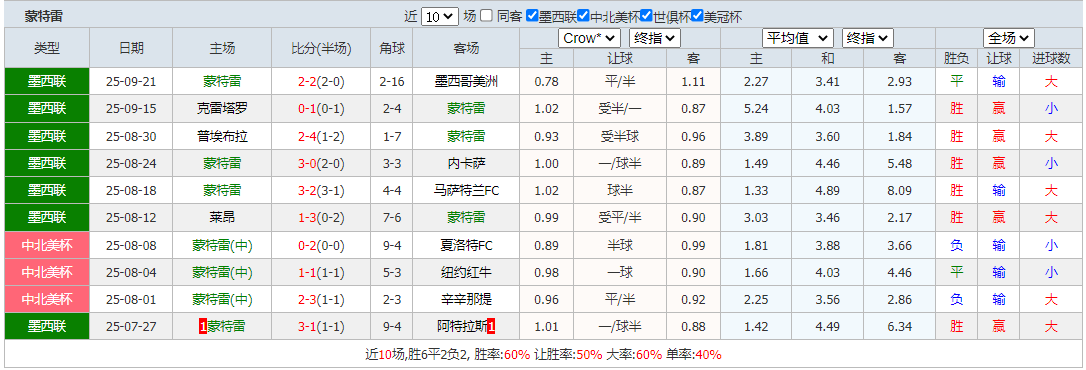Open the 平均值 dropdown
The width and height of the screenshot is (1086, 370).
click(x=797, y=38)
